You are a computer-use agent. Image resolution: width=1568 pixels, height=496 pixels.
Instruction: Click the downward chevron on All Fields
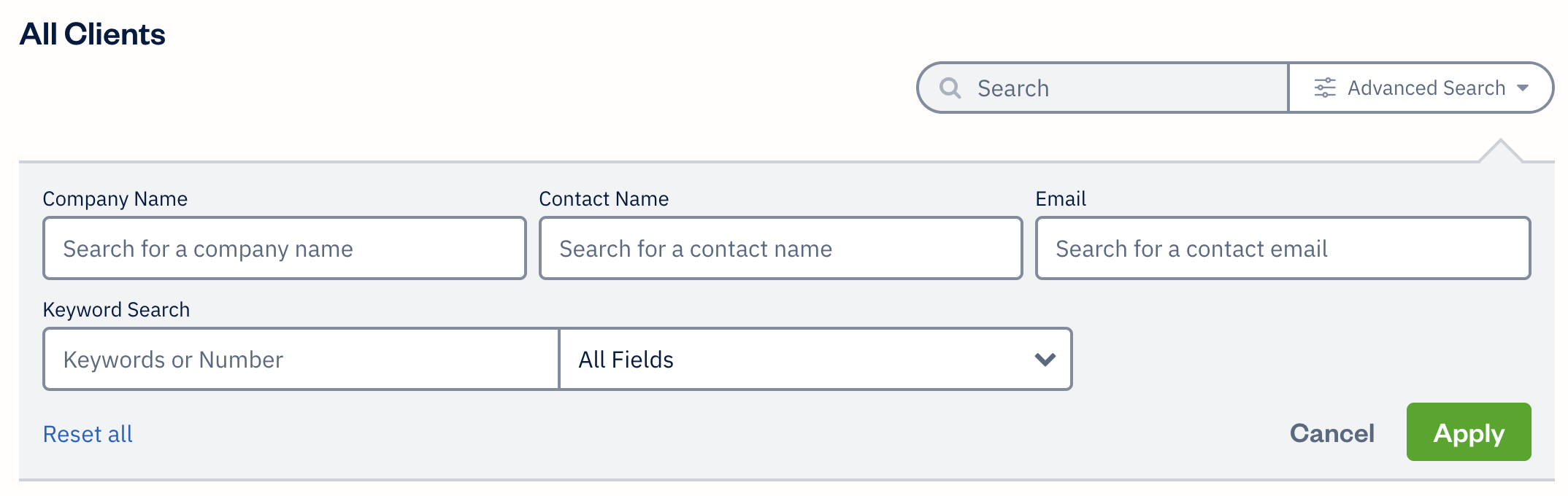click(x=1044, y=359)
